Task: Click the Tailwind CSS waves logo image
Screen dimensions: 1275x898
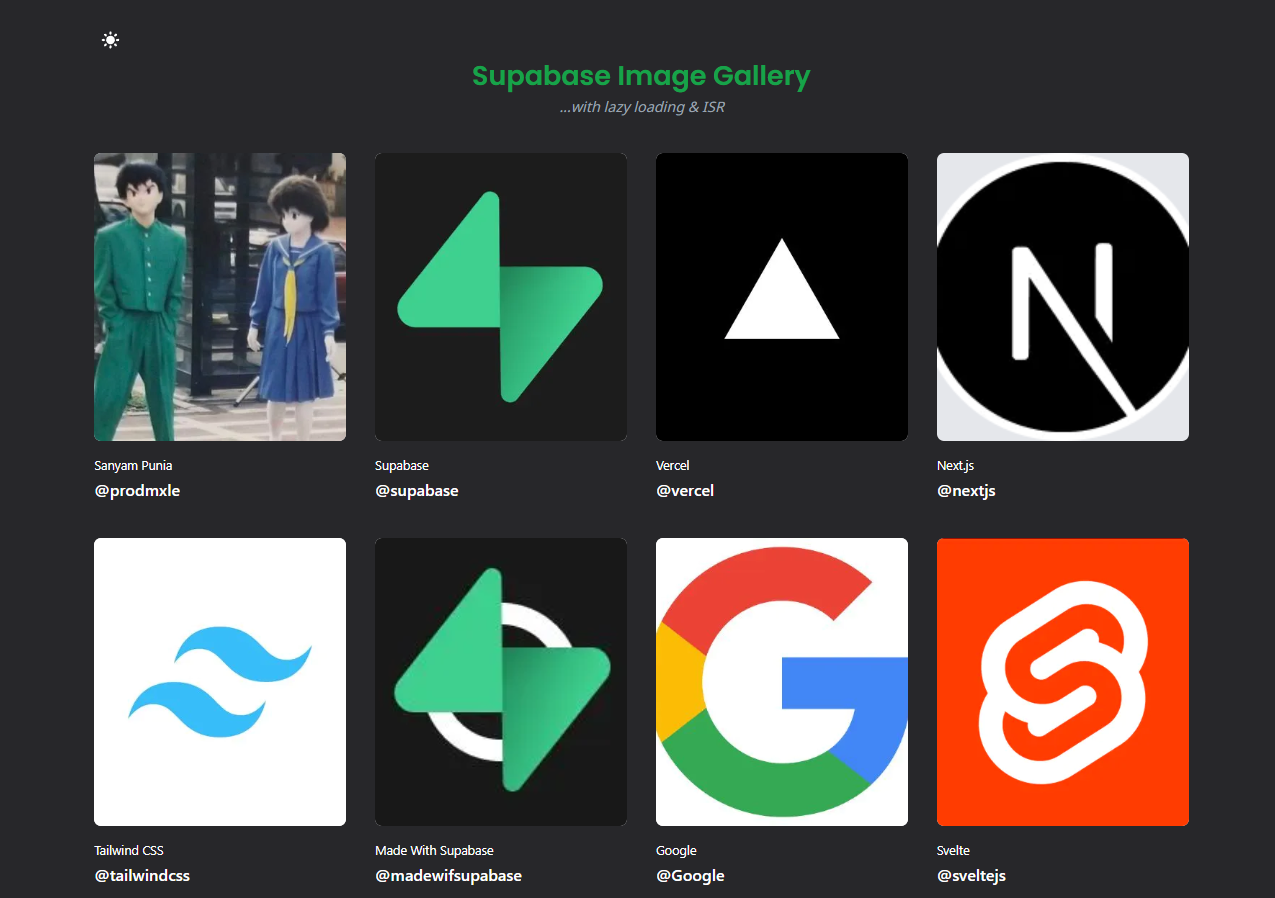Action: (219, 681)
